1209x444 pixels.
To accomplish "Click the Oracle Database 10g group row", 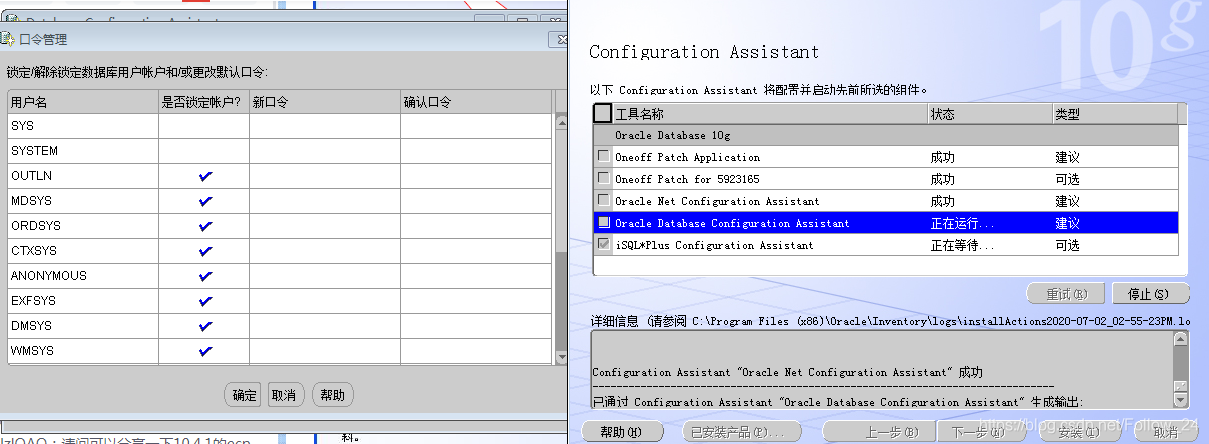I will tap(886, 135).
